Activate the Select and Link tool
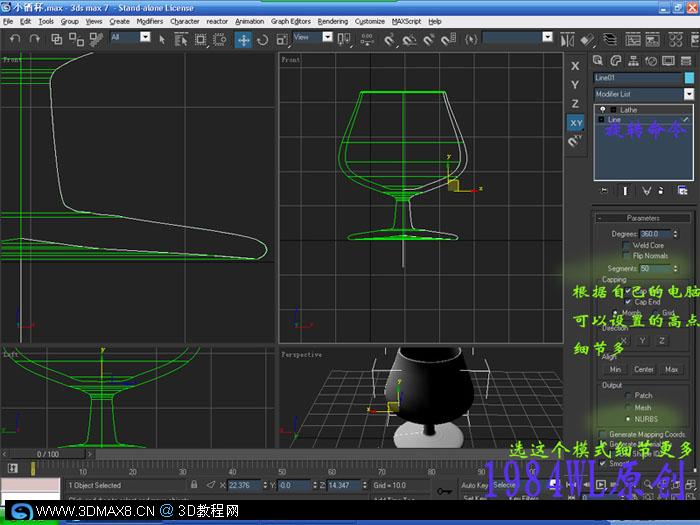The width and height of the screenshot is (700, 525). point(57,39)
